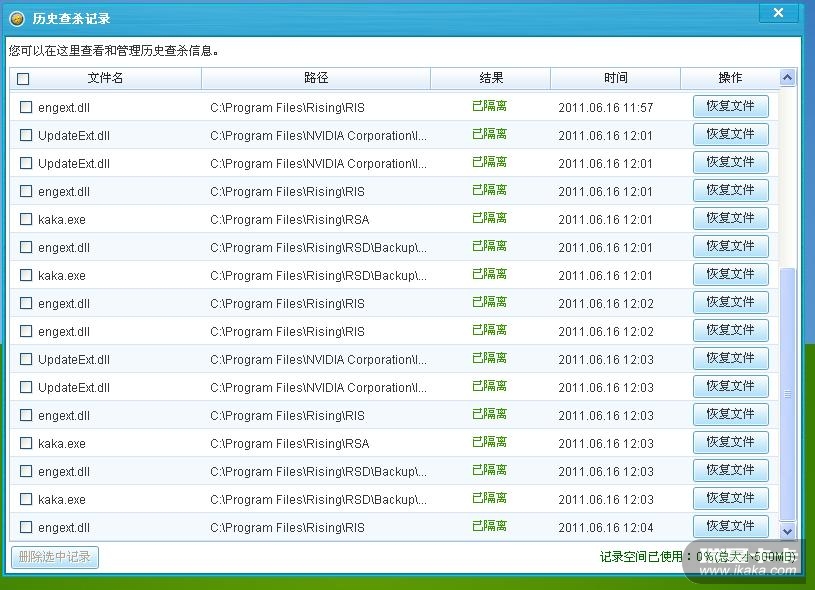The width and height of the screenshot is (815, 590).
Task: Restore kaka.exe RSA from 12:03
Action: 730,442
